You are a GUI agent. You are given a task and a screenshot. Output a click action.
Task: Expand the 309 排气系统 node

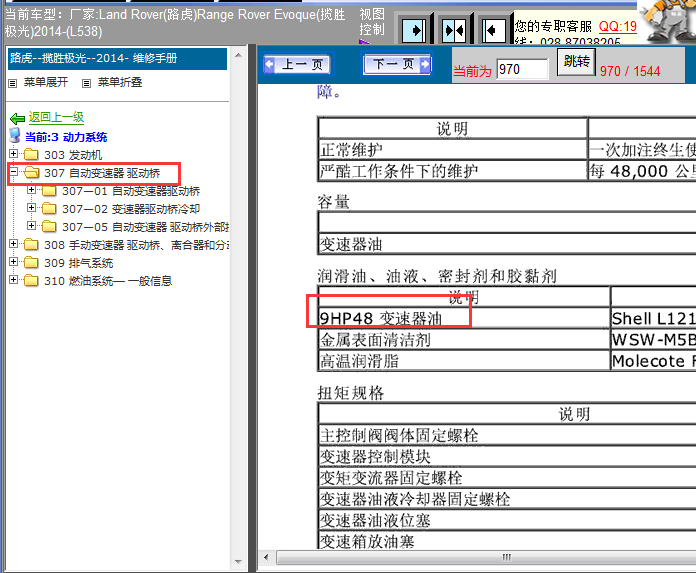tap(13, 261)
